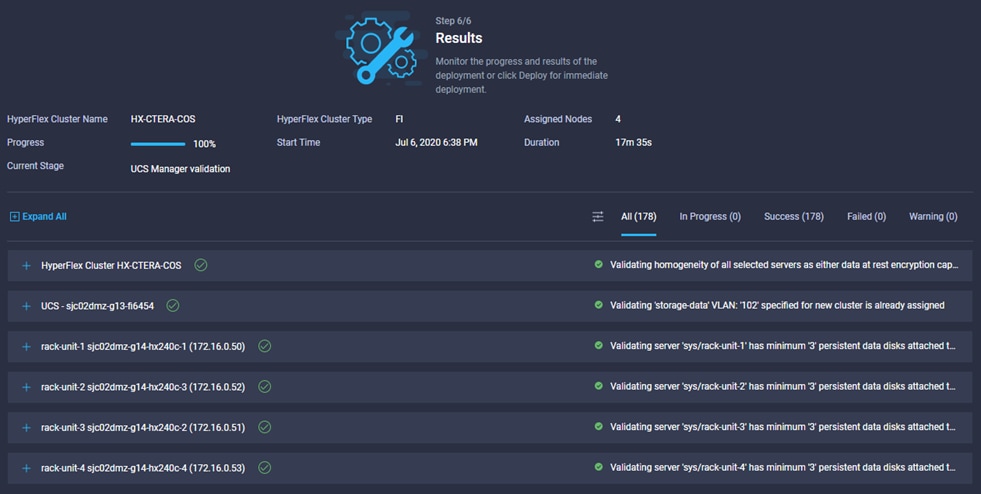Screen dimensions: 981x494
Task: Switch to the Failed (0) tab
Action: (x=867, y=216)
